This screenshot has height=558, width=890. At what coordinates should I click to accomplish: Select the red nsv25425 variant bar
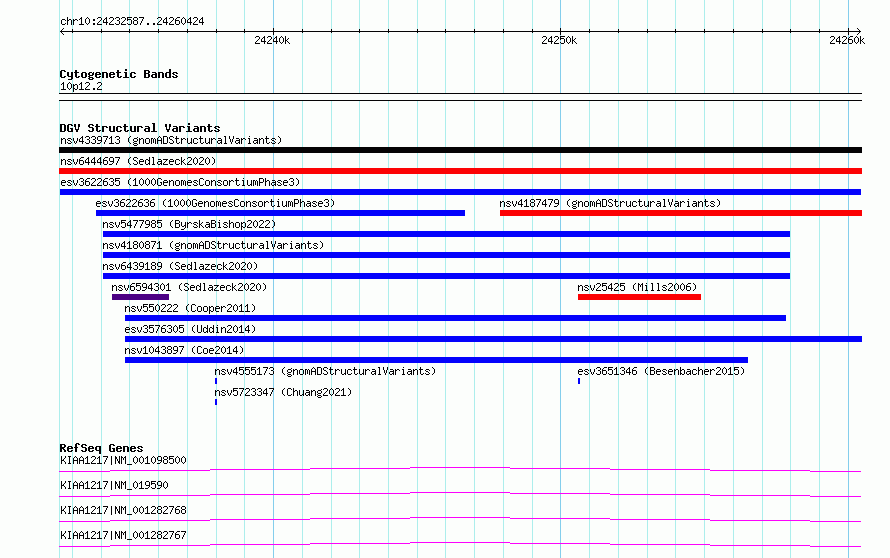[639, 297]
